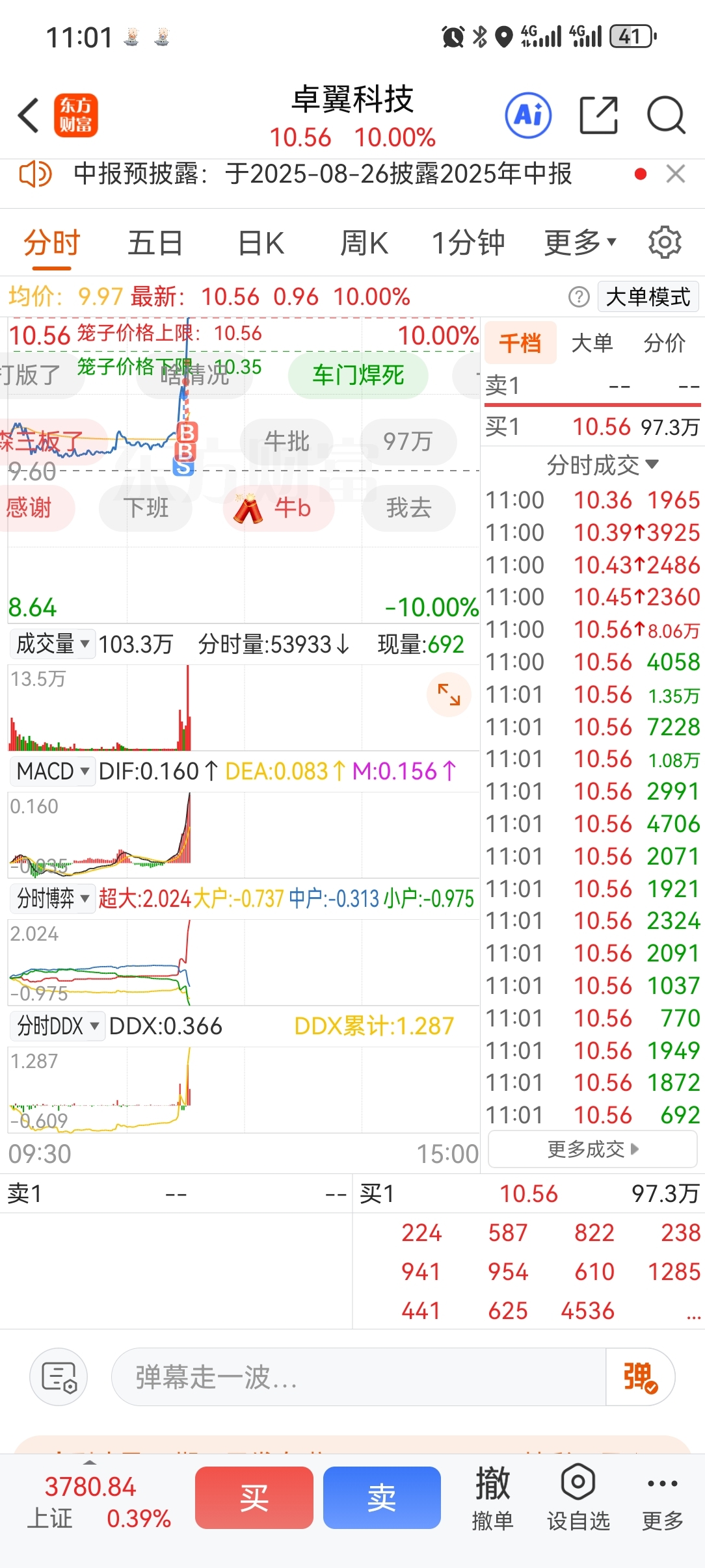Tap the speaker announcement icon
The width and height of the screenshot is (705, 1568).
pos(35,174)
